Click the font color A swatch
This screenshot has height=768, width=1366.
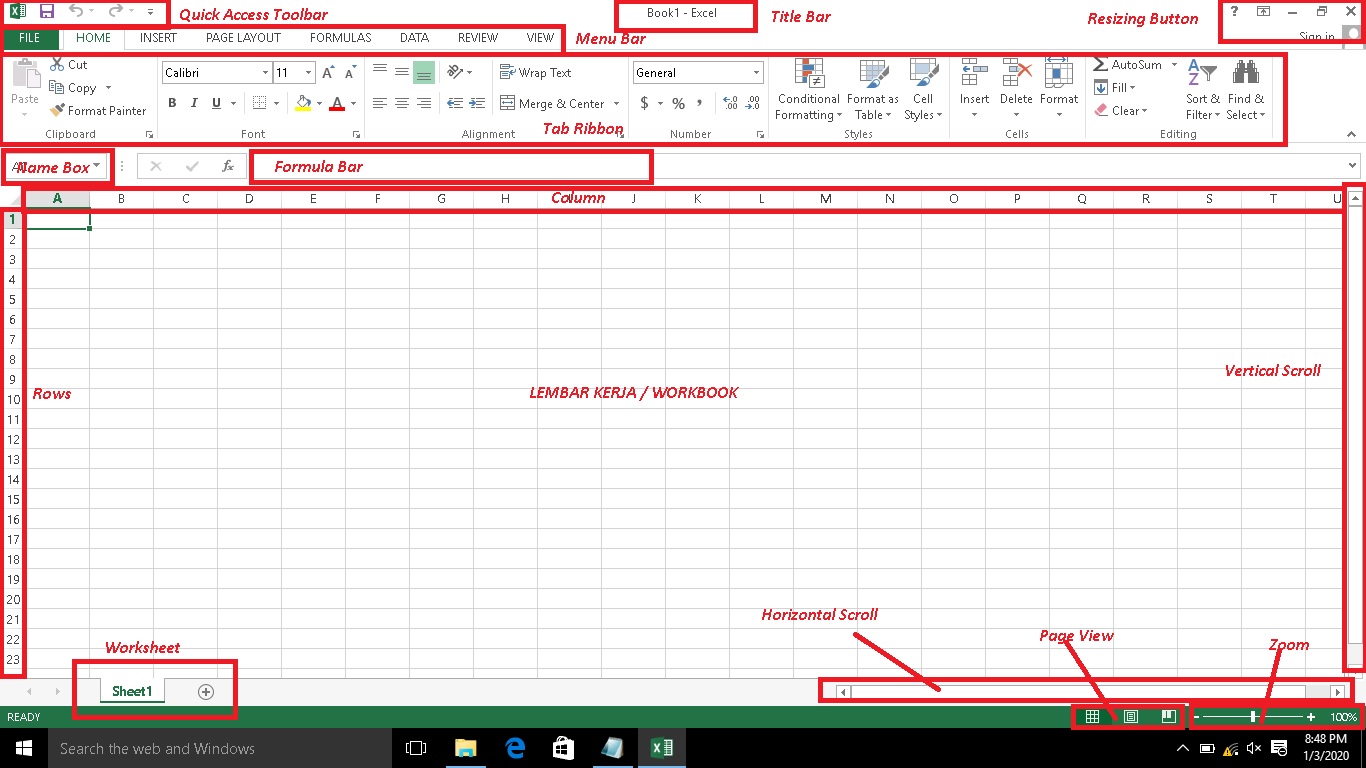(337, 103)
